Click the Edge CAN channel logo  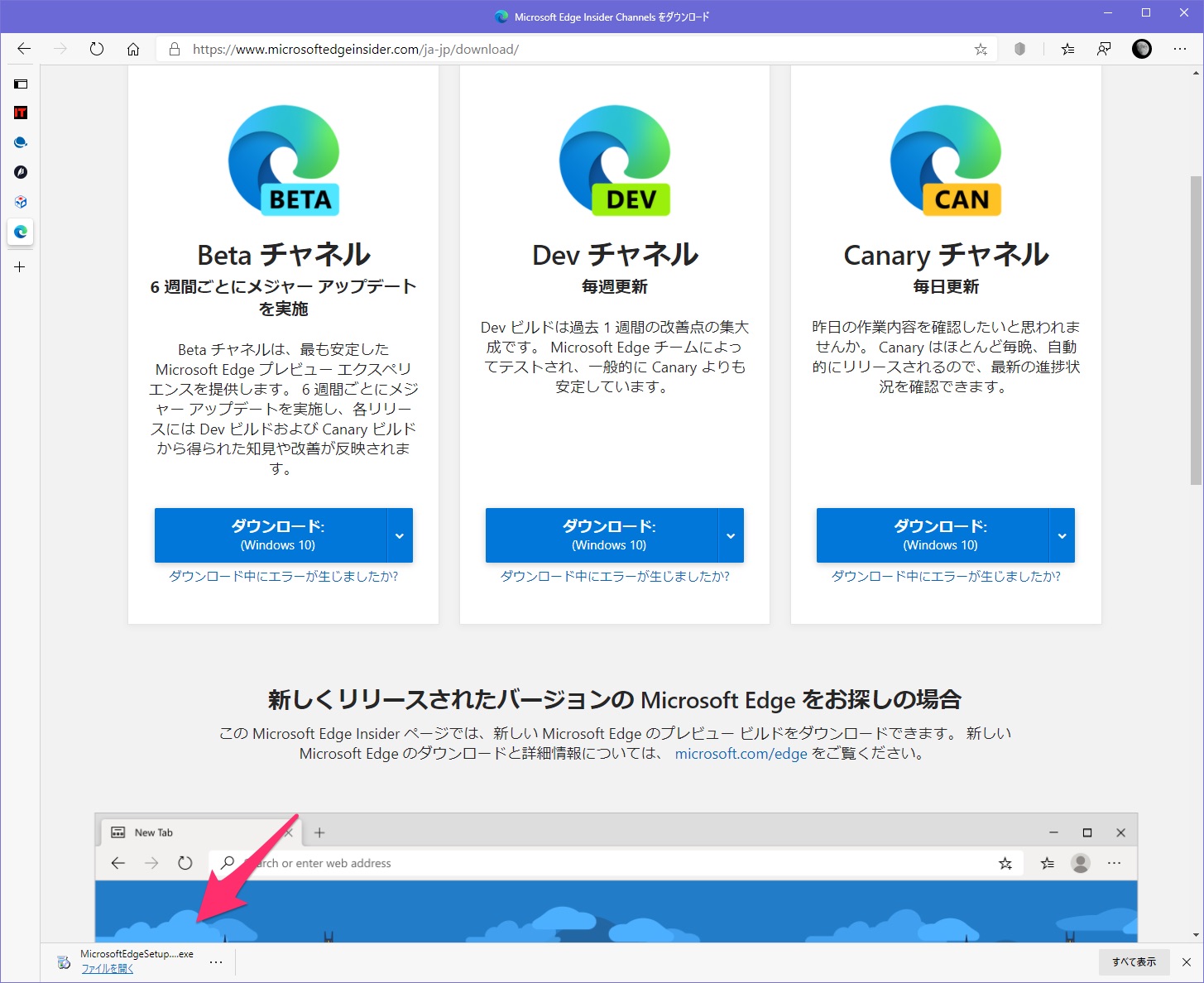coord(946,160)
